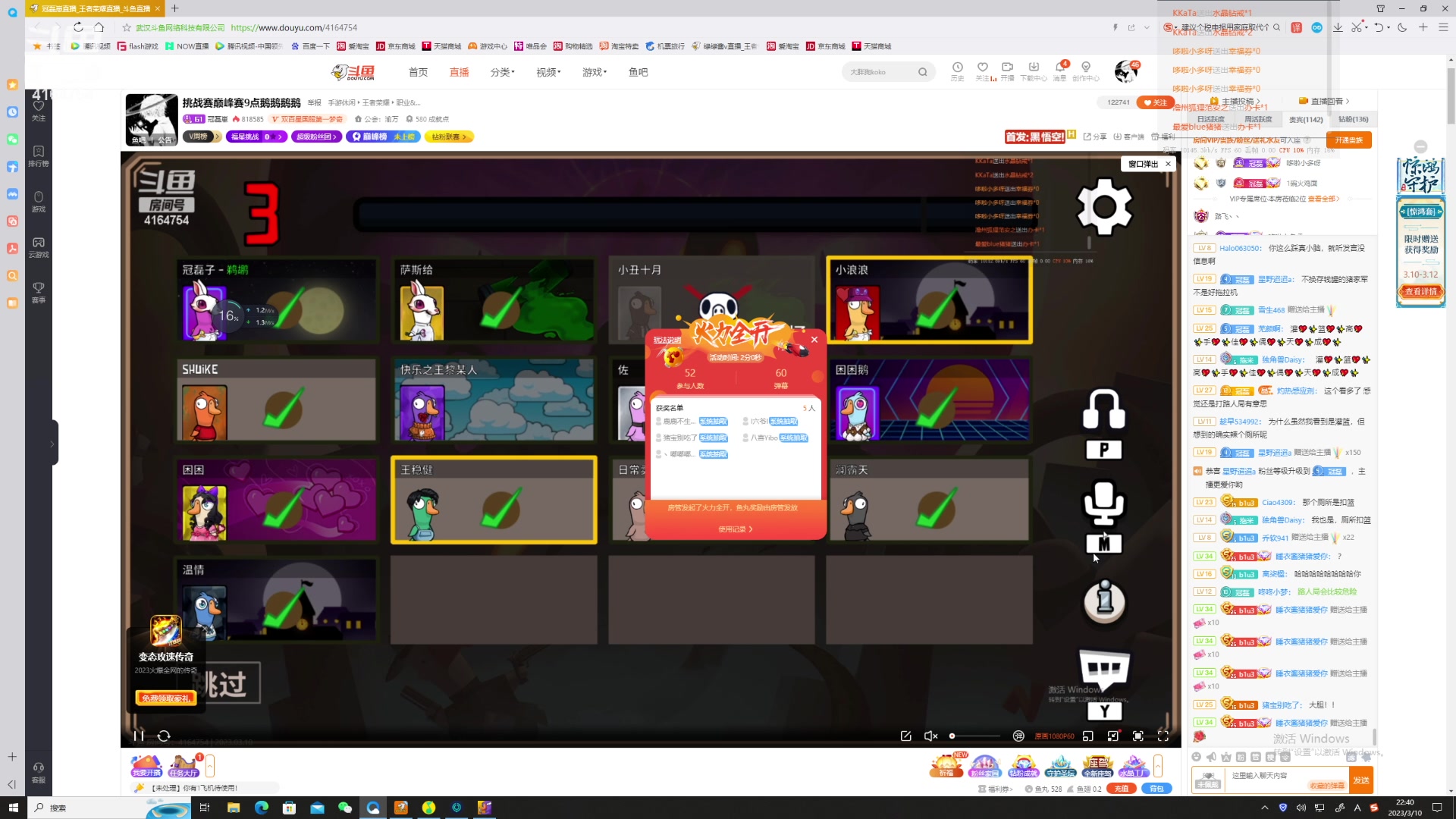This screenshot has width=1456, height=819.
Task: Open the 巅峰榜 ranking badge
Action: coord(383,137)
